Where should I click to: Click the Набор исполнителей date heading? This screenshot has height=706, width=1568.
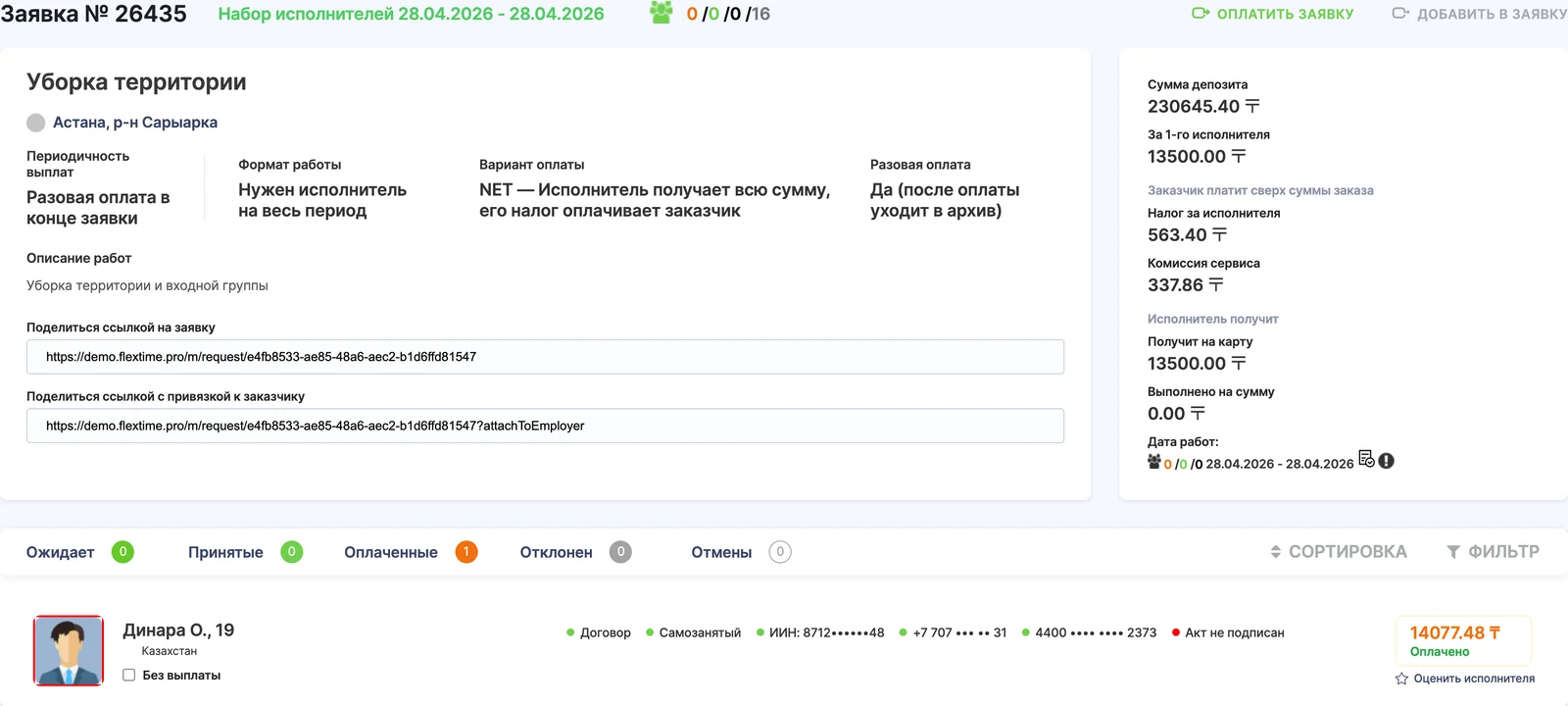coord(411,14)
